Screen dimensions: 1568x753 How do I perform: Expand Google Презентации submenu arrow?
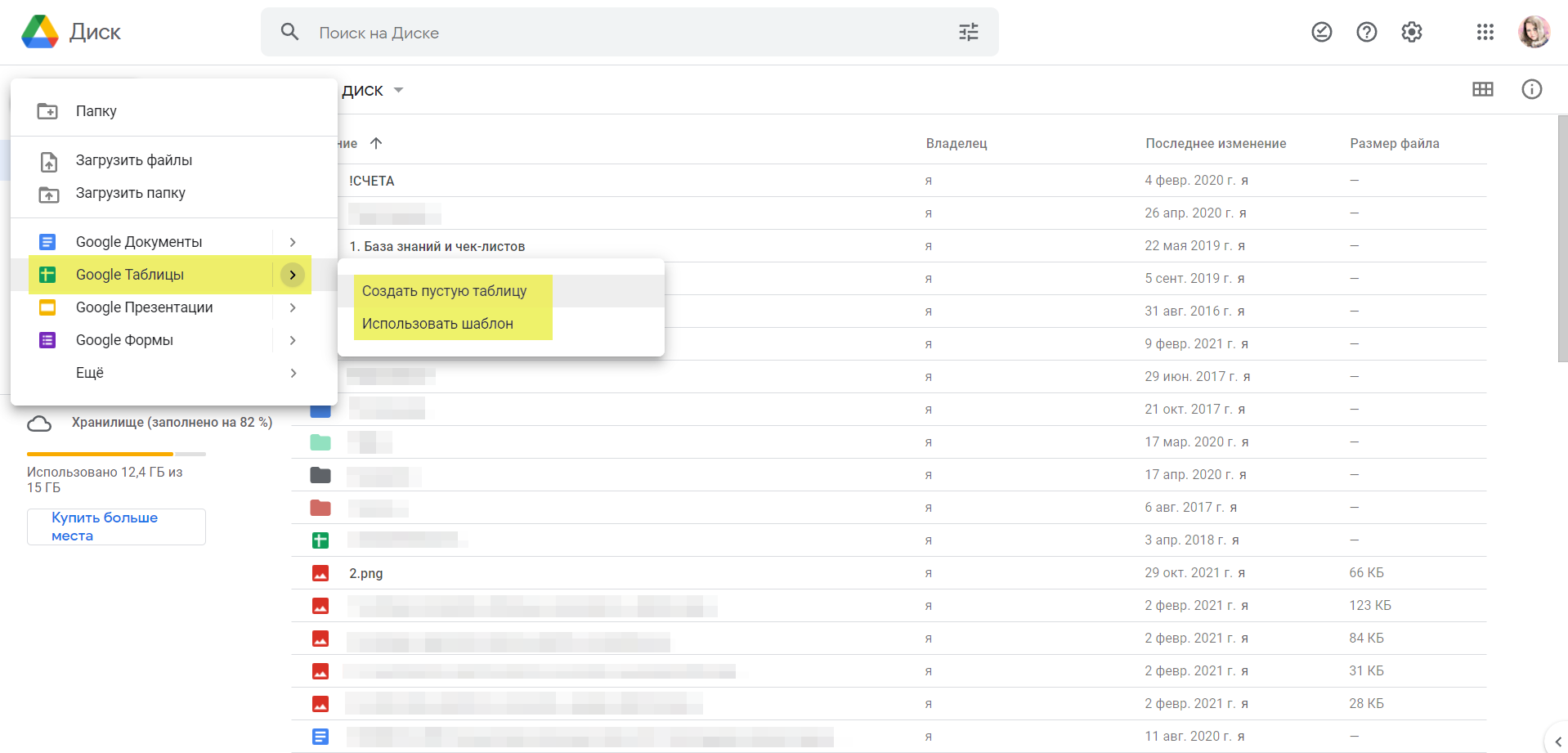tap(293, 307)
